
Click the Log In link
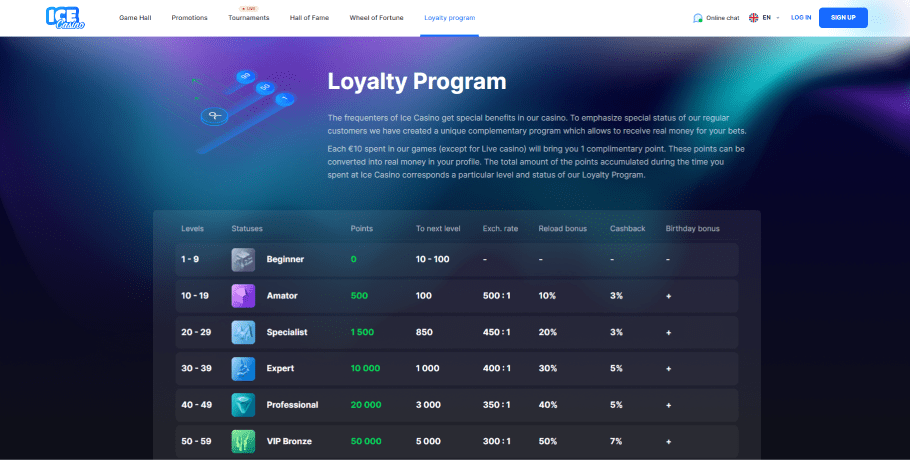(x=801, y=18)
